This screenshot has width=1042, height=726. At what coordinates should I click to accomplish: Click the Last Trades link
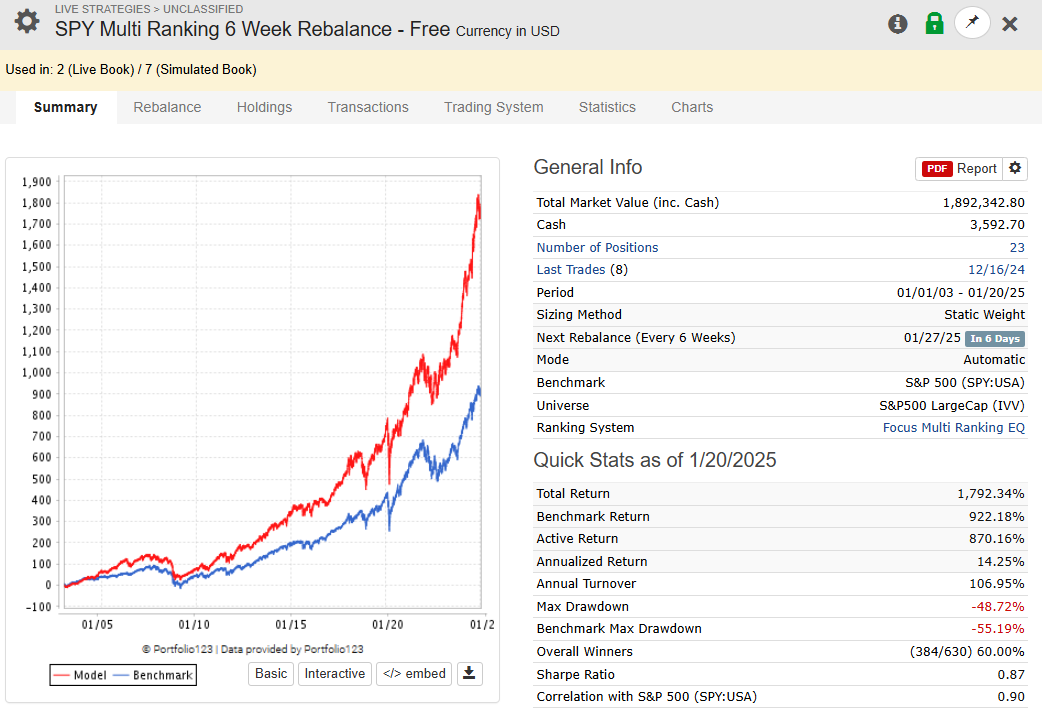[571, 269]
